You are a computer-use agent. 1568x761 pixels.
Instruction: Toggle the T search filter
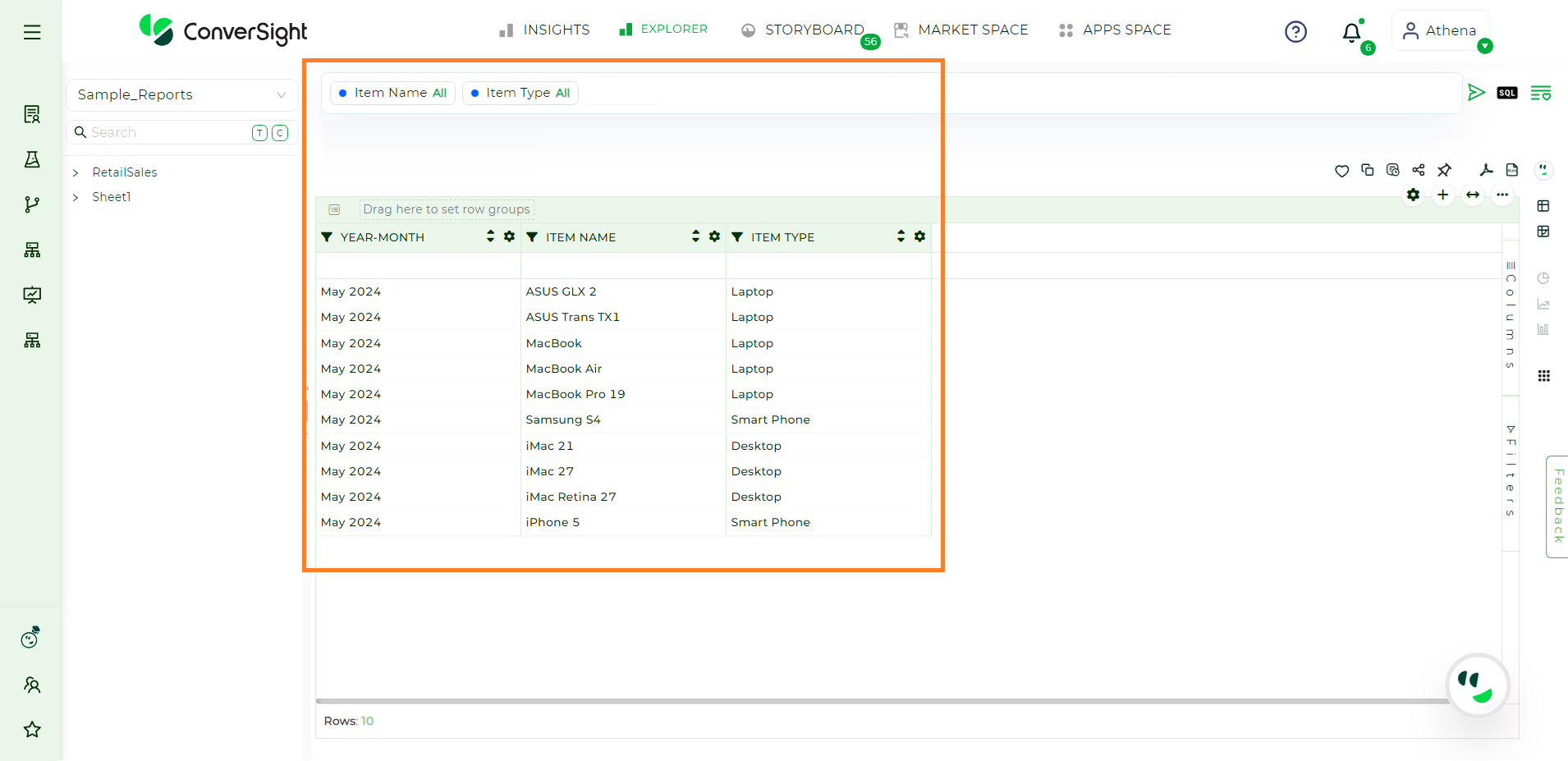pos(259,133)
